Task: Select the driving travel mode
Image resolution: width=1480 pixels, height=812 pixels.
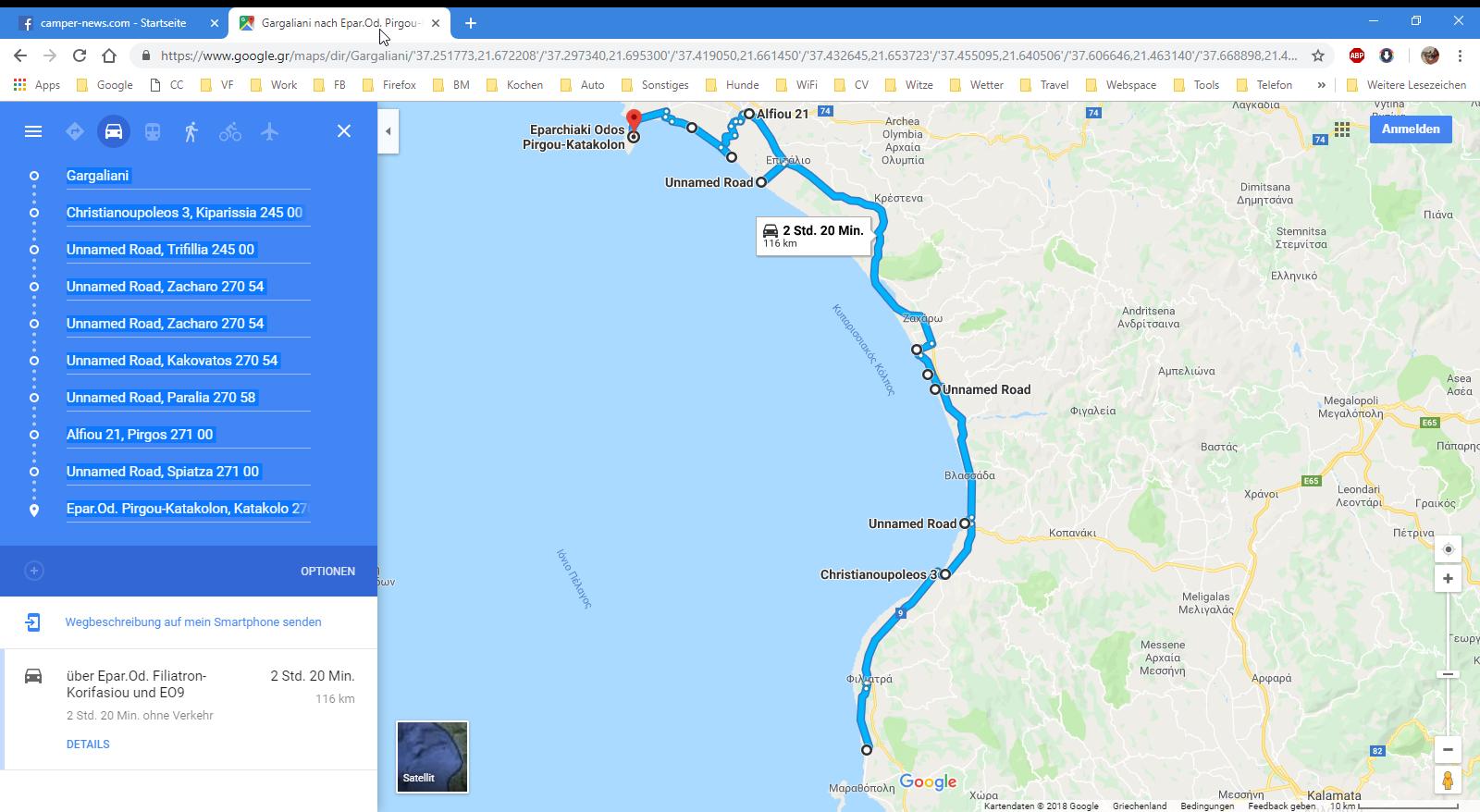Action: pyautogui.click(x=114, y=131)
